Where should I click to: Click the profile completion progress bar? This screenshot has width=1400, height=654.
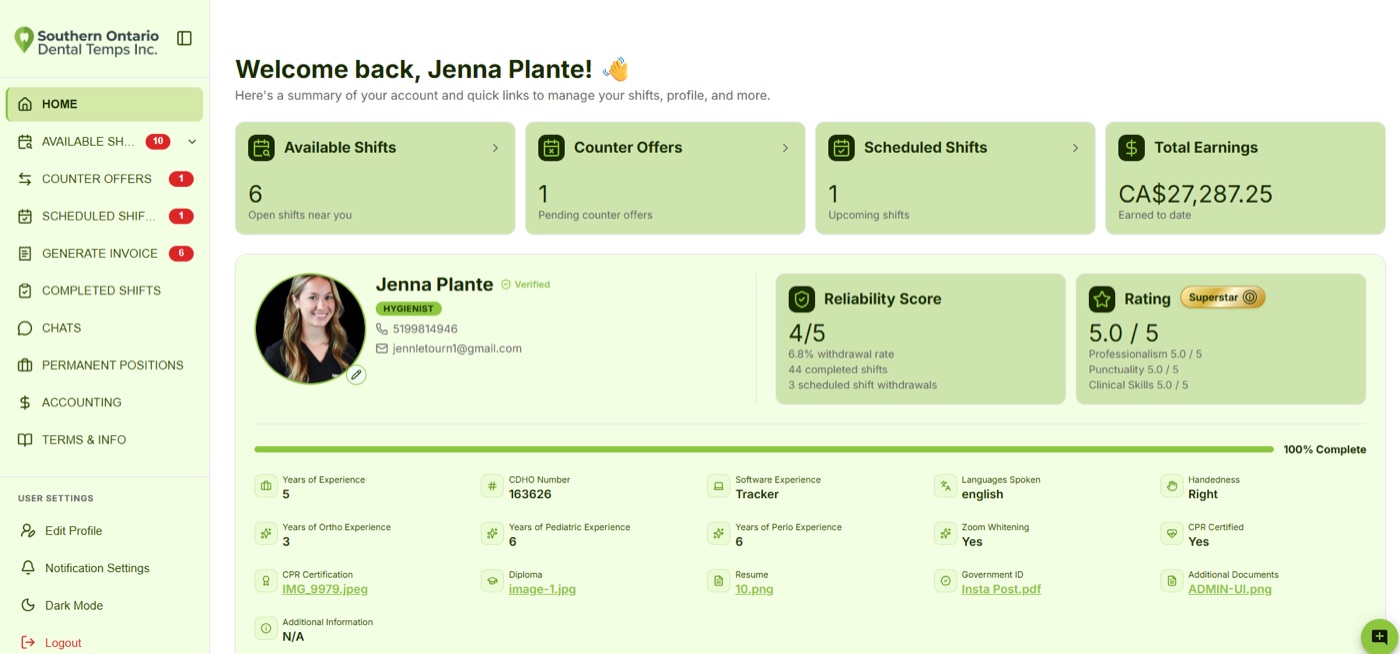click(764, 450)
